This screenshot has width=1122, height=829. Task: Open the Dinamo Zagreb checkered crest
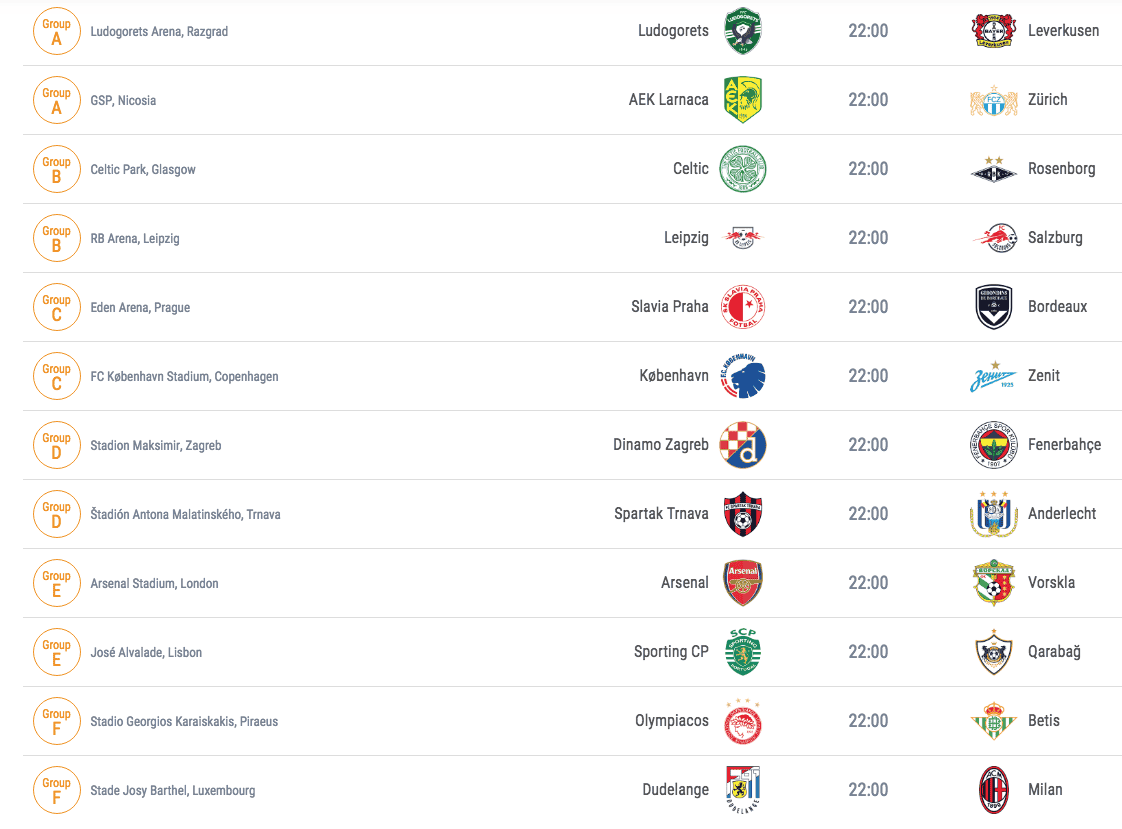pyautogui.click(x=743, y=445)
